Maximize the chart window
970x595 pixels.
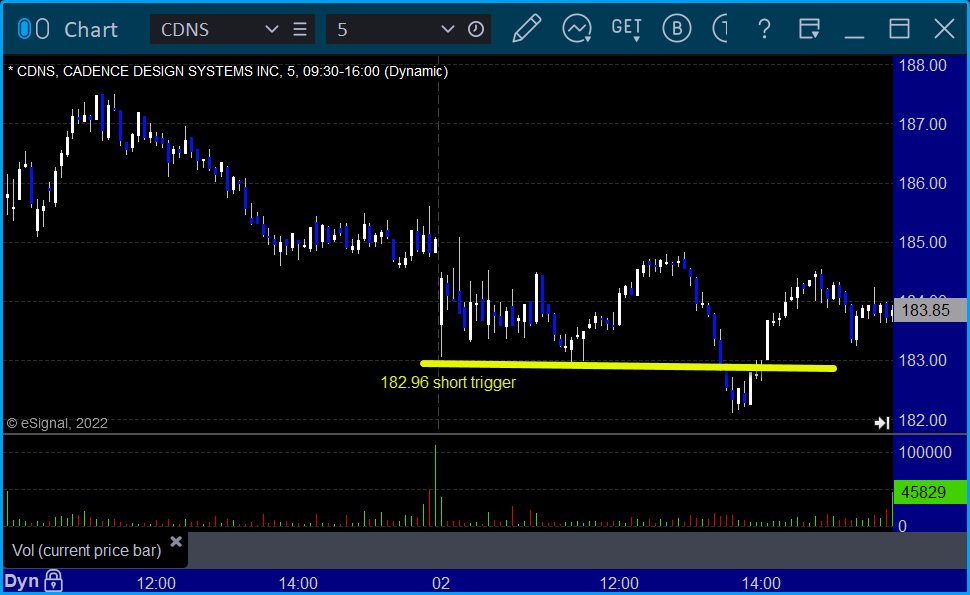[899, 28]
